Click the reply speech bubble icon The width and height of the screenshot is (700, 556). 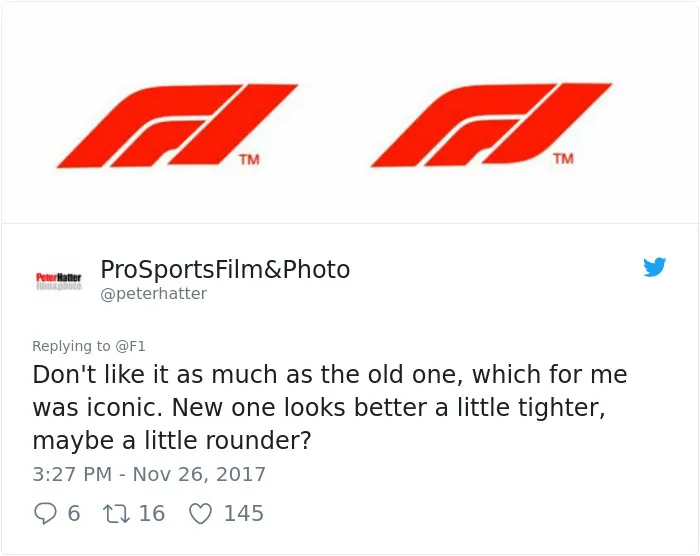coord(45,513)
